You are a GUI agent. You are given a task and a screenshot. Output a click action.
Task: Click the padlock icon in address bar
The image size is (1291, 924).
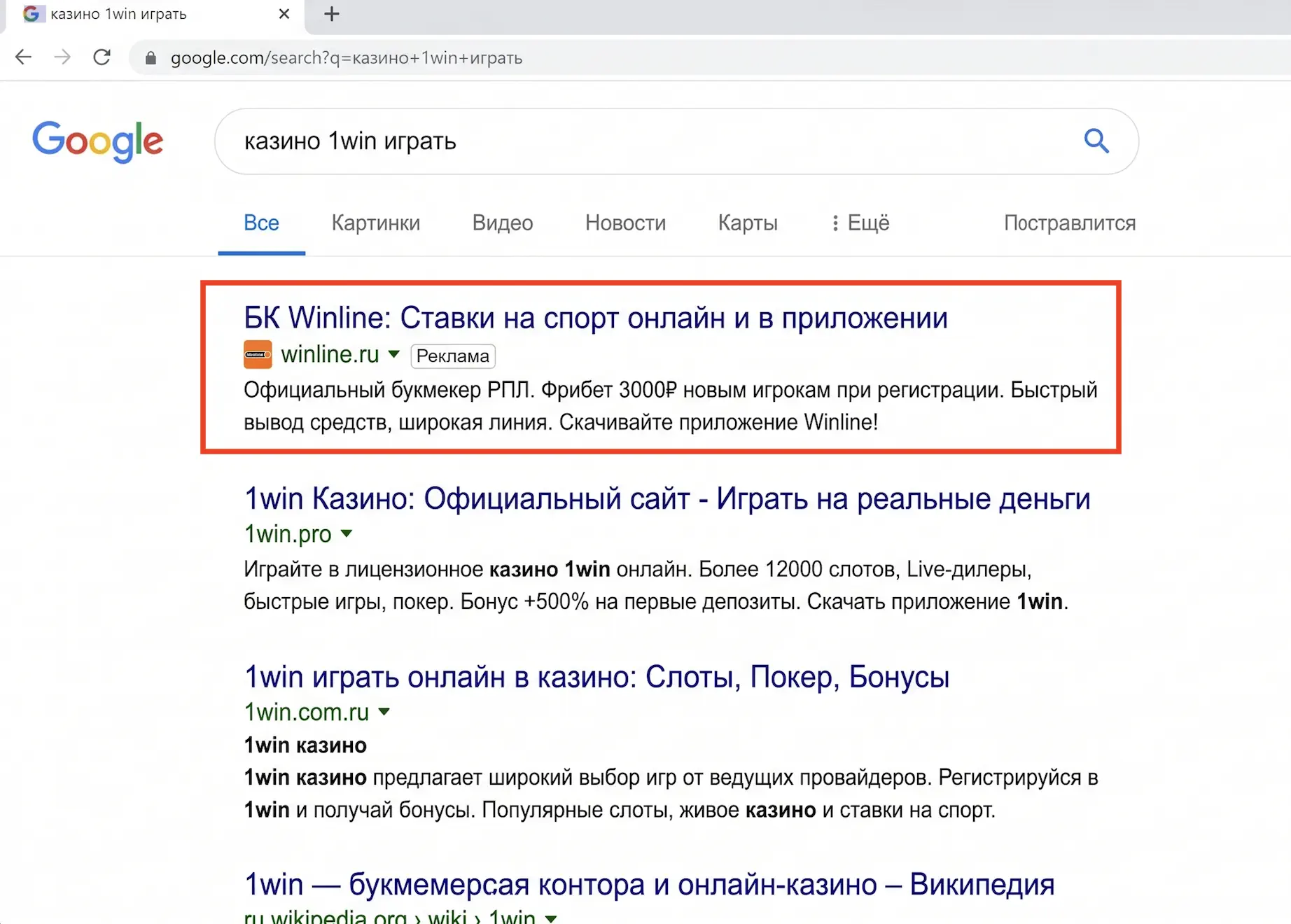tap(150, 58)
